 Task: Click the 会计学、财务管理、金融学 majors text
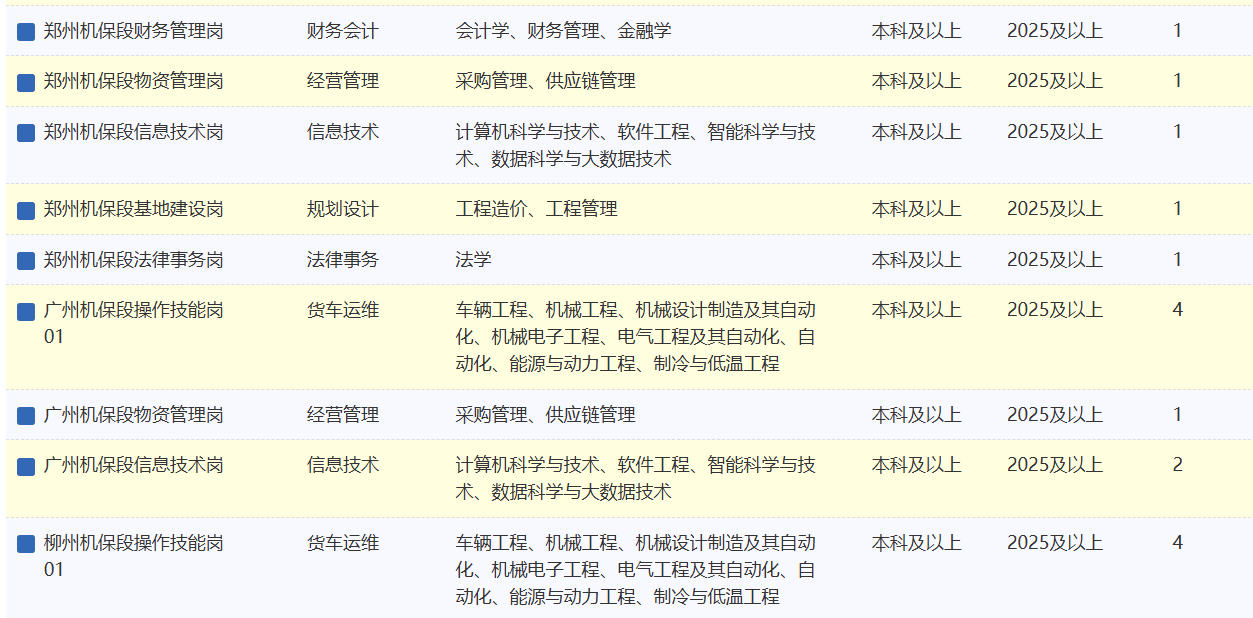[563, 31]
